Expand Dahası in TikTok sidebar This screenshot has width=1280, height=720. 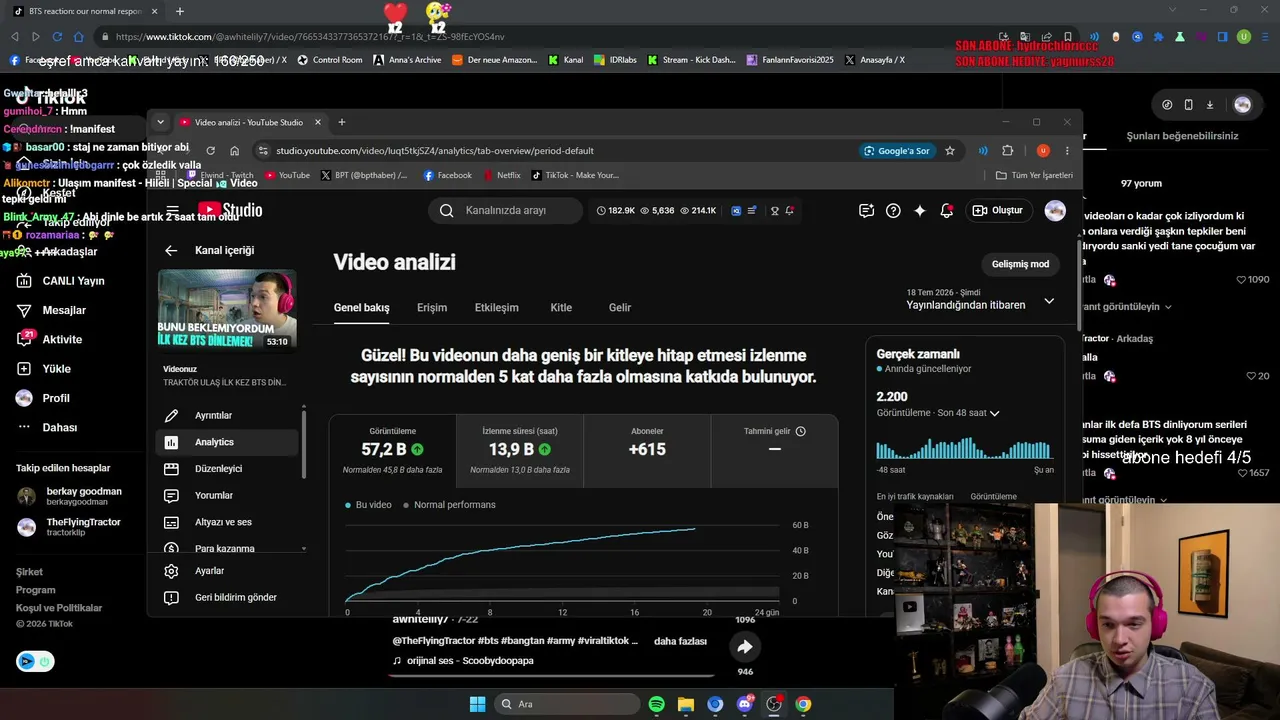click(47, 427)
